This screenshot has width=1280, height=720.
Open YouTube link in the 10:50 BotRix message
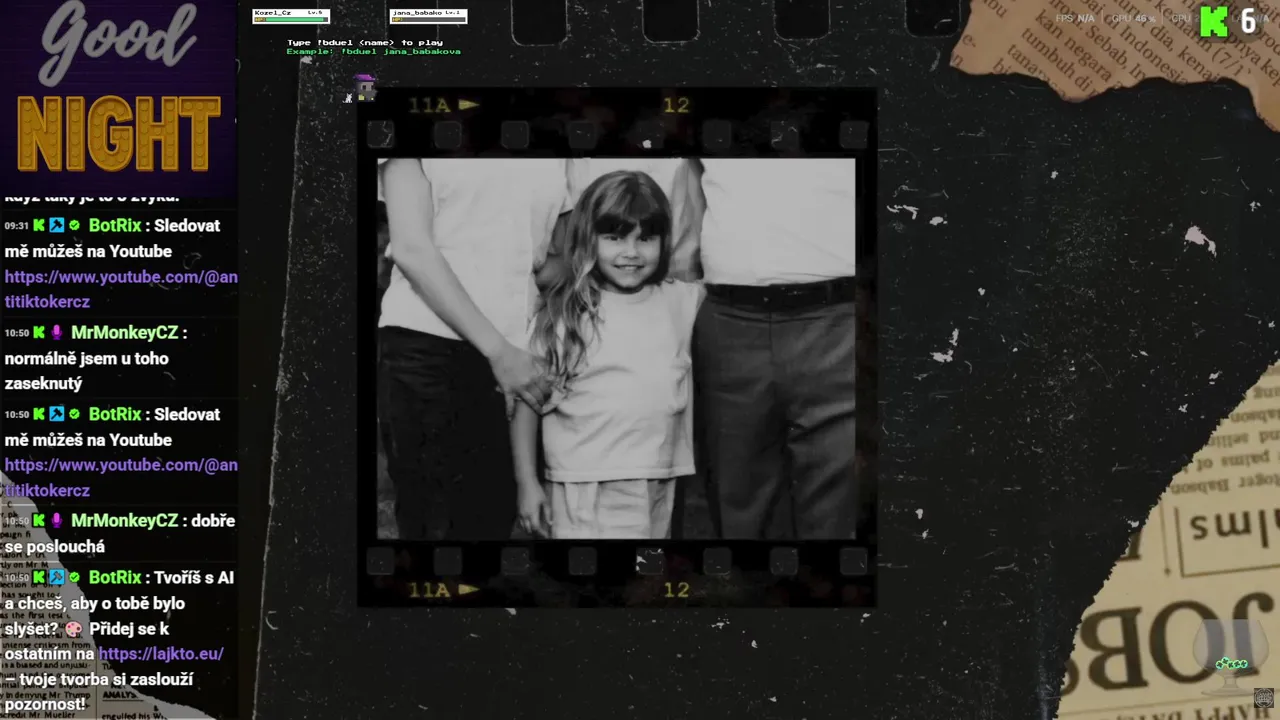(x=121, y=478)
